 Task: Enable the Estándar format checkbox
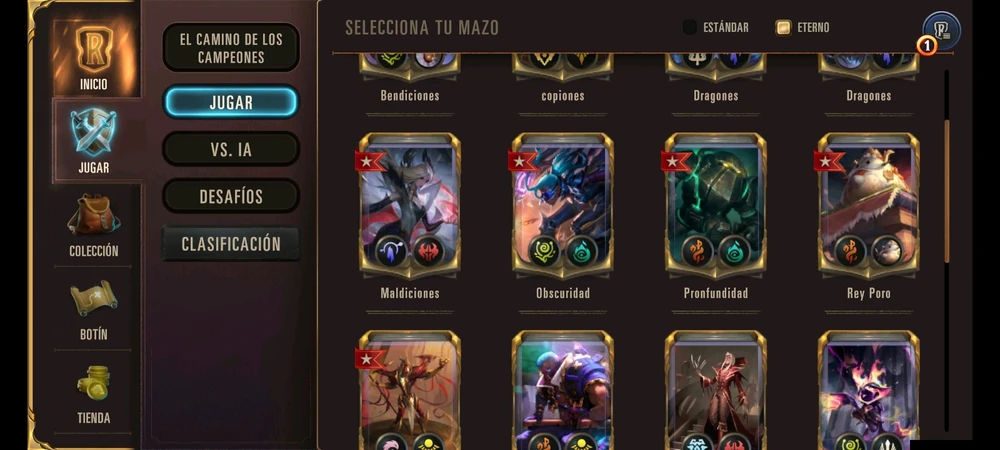689,27
